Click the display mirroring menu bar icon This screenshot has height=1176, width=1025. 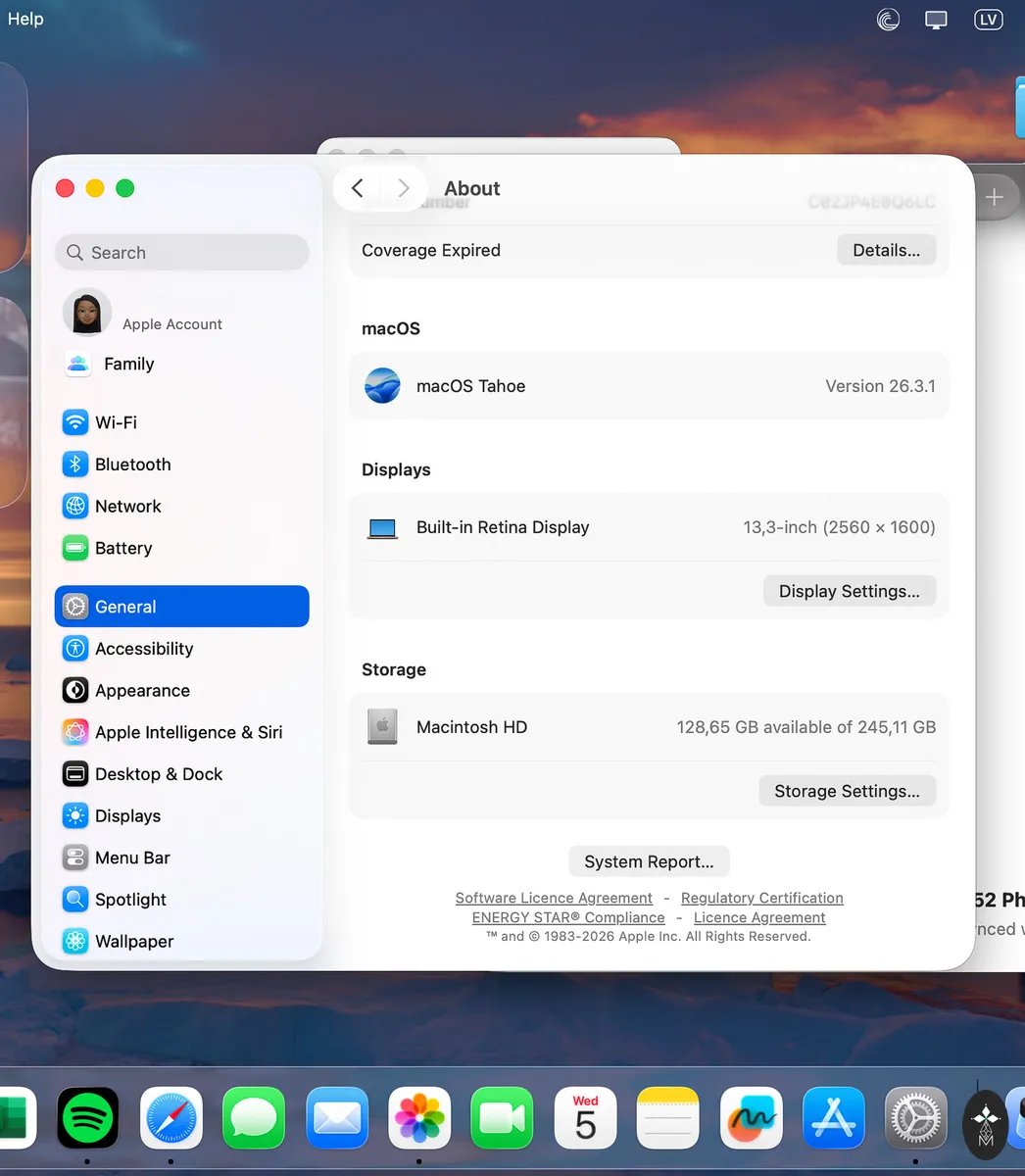point(937,20)
